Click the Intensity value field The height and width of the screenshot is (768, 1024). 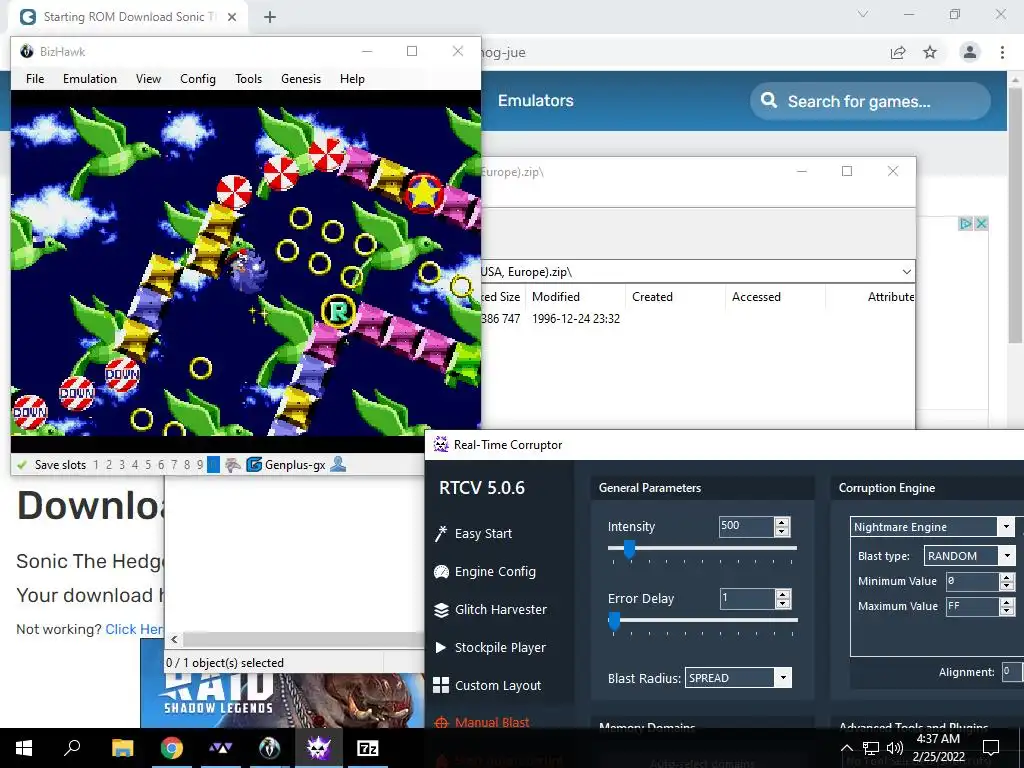[x=746, y=526]
